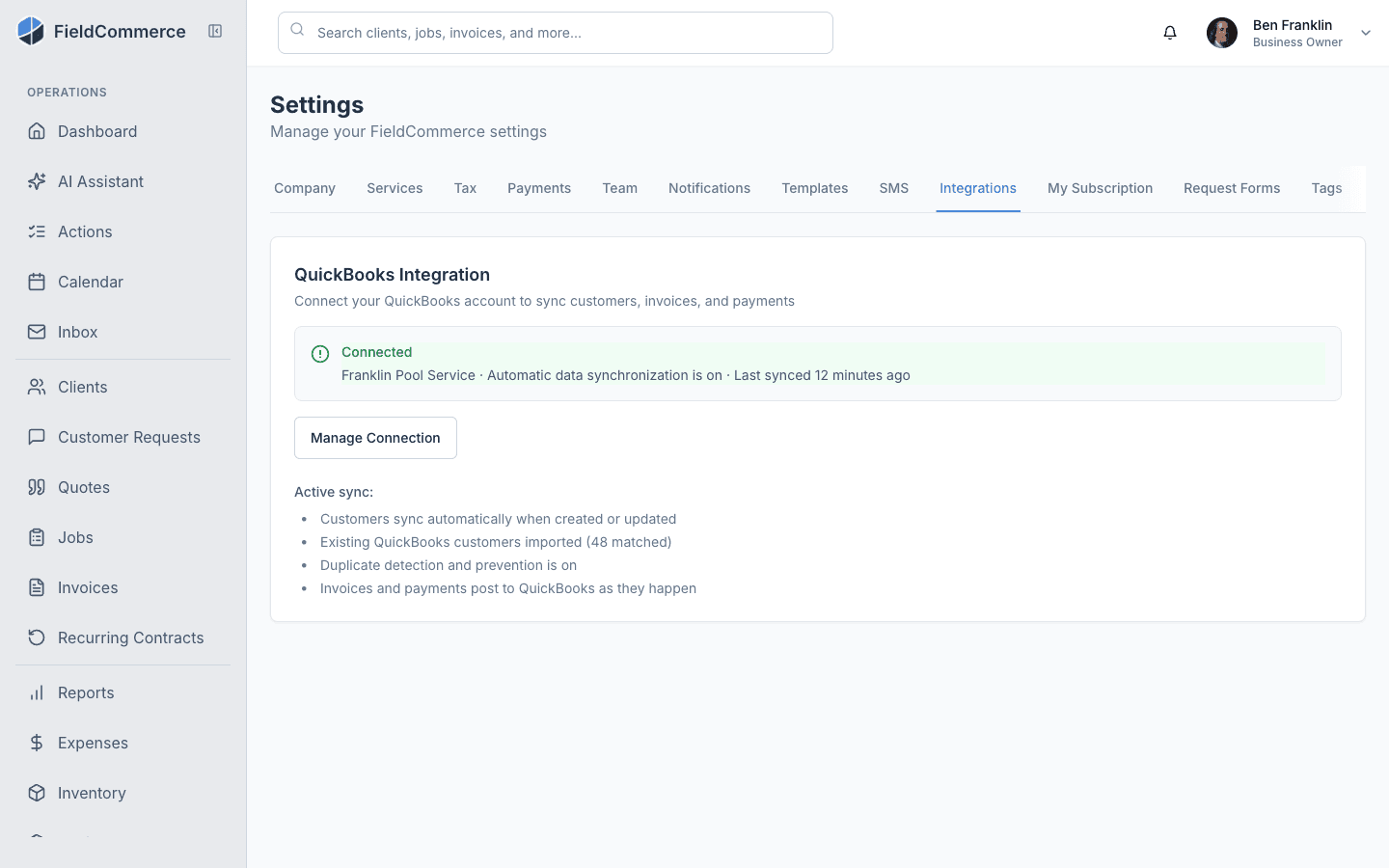Switch to the Services tab
The image size is (1389, 868).
(x=395, y=188)
